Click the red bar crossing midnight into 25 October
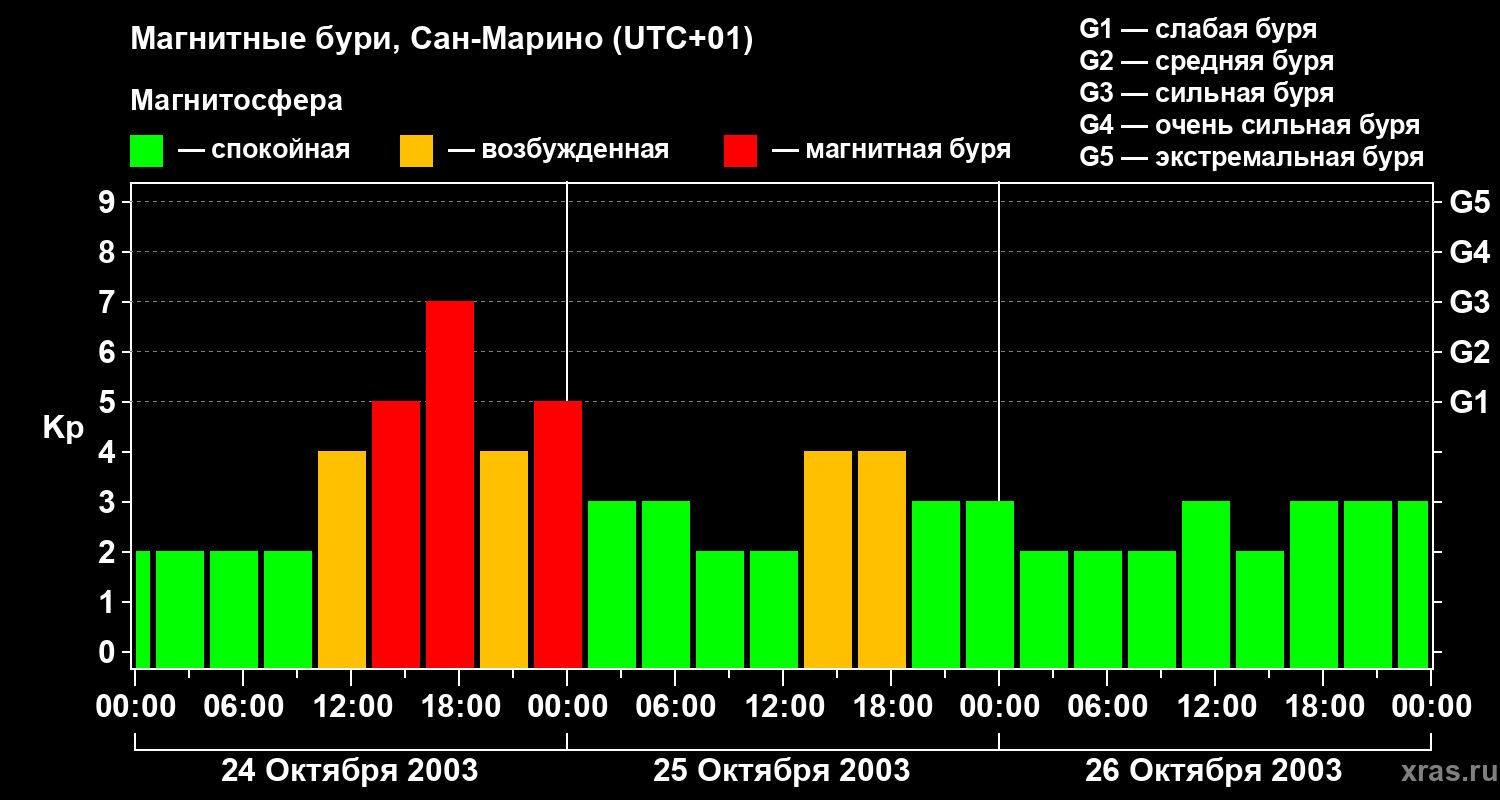Screen dimensions: 1500x800 [x=558, y=534]
